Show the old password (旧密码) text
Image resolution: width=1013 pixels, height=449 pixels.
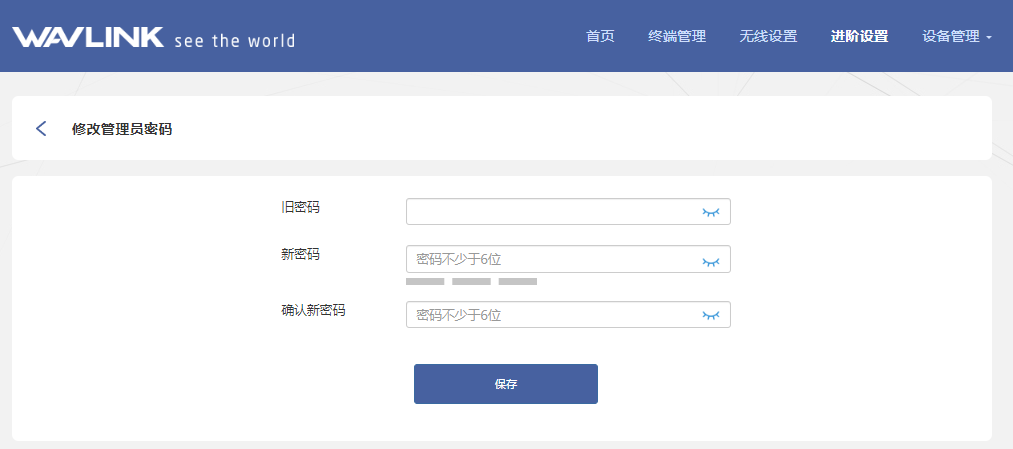point(711,212)
